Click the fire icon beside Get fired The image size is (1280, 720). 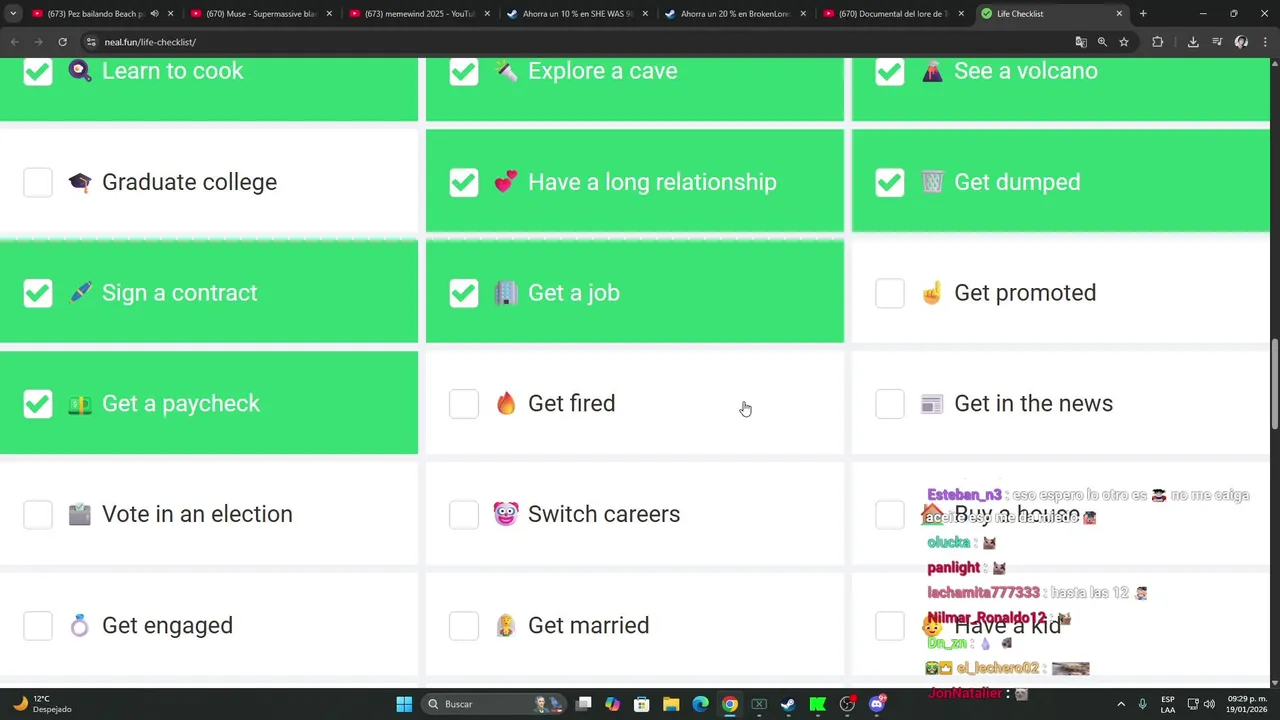pyautogui.click(x=506, y=404)
